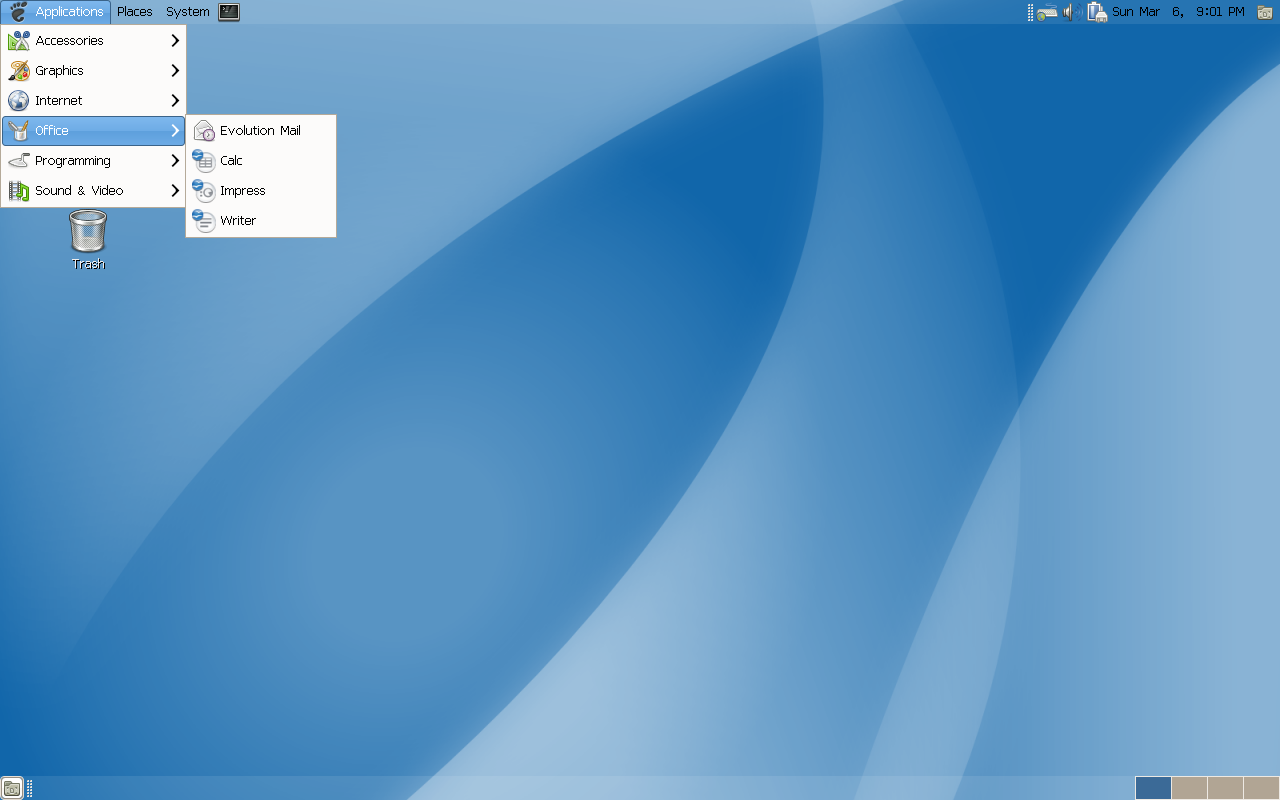The image size is (1280, 800).
Task: Open the calendar from the clock
Action: click(1178, 12)
